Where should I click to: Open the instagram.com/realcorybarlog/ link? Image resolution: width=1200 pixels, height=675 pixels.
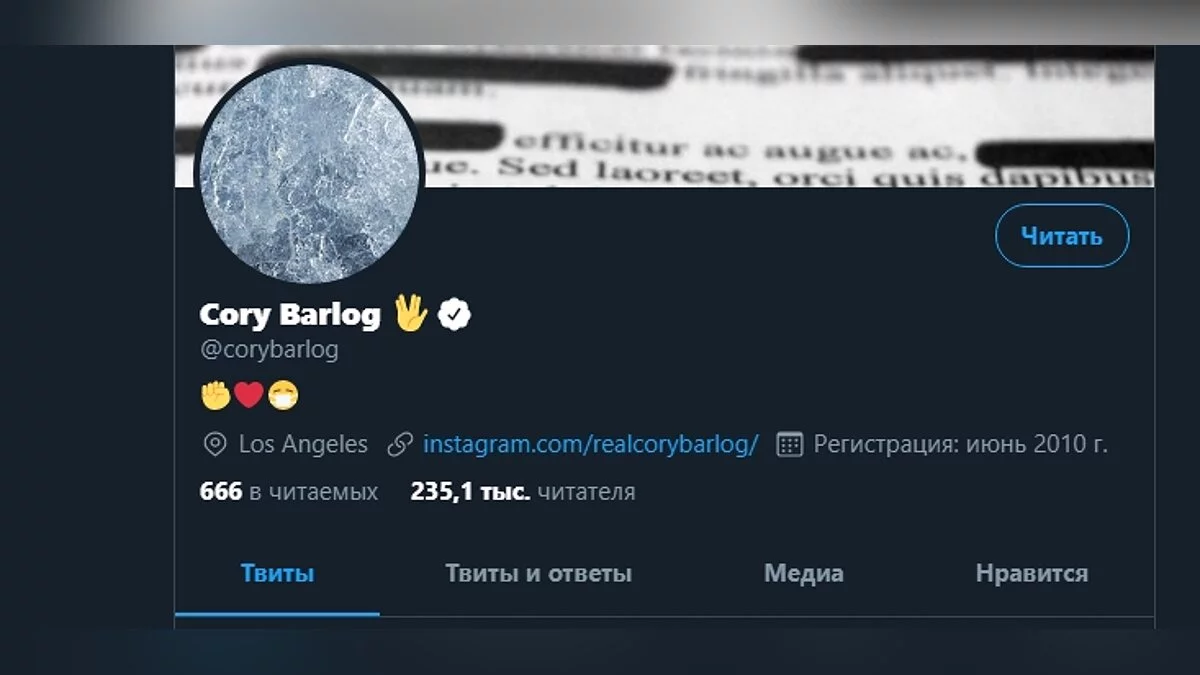(x=590, y=444)
